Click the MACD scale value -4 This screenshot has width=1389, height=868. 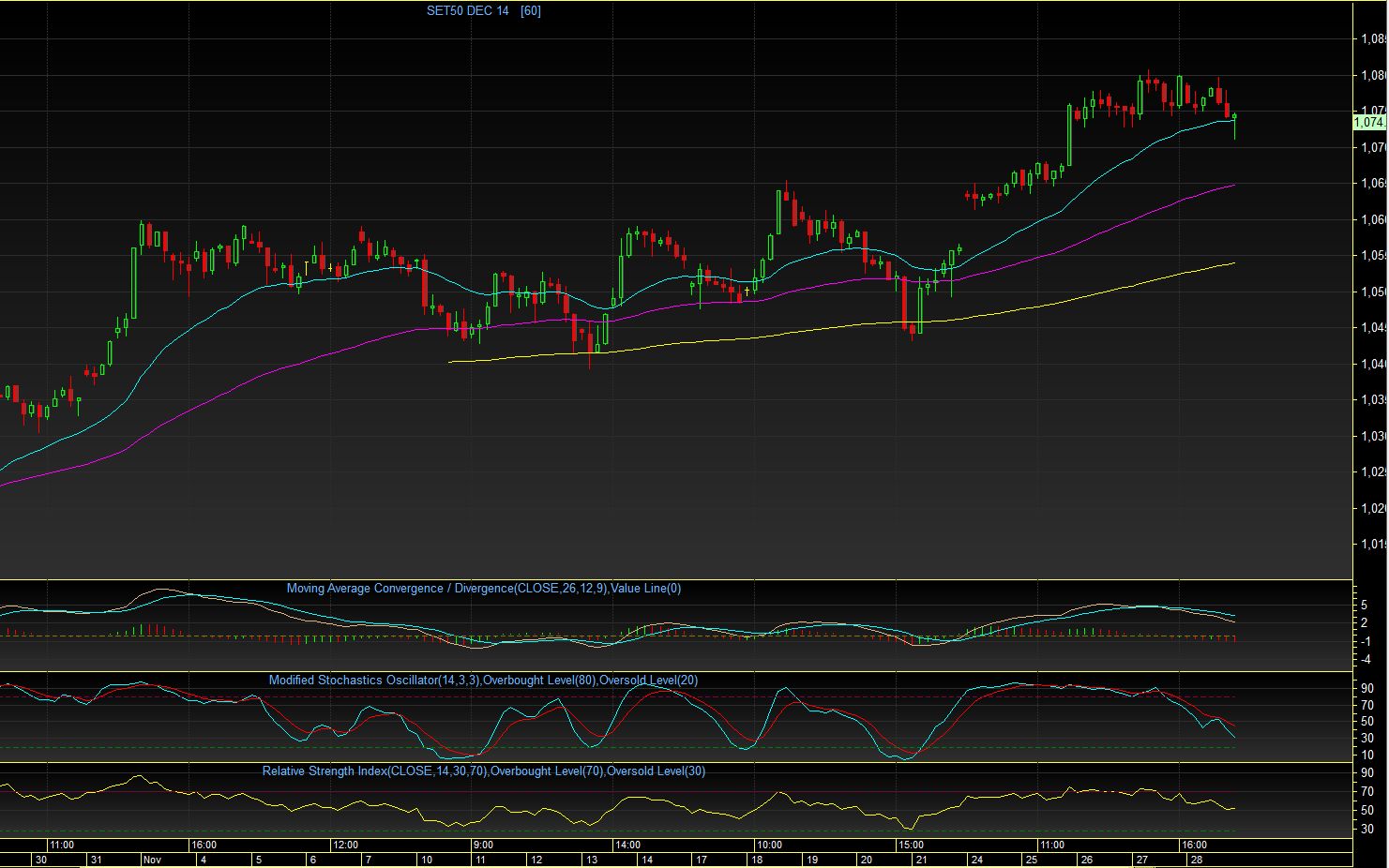tap(1366, 660)
